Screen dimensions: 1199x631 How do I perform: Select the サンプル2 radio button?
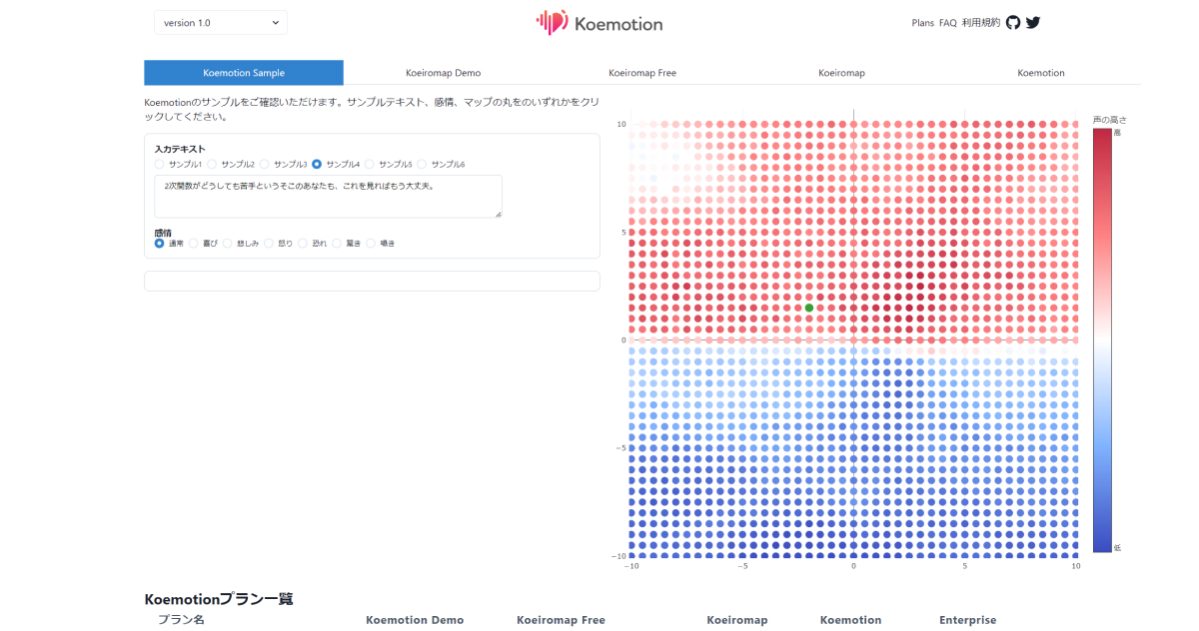click(x=212, y=164)
